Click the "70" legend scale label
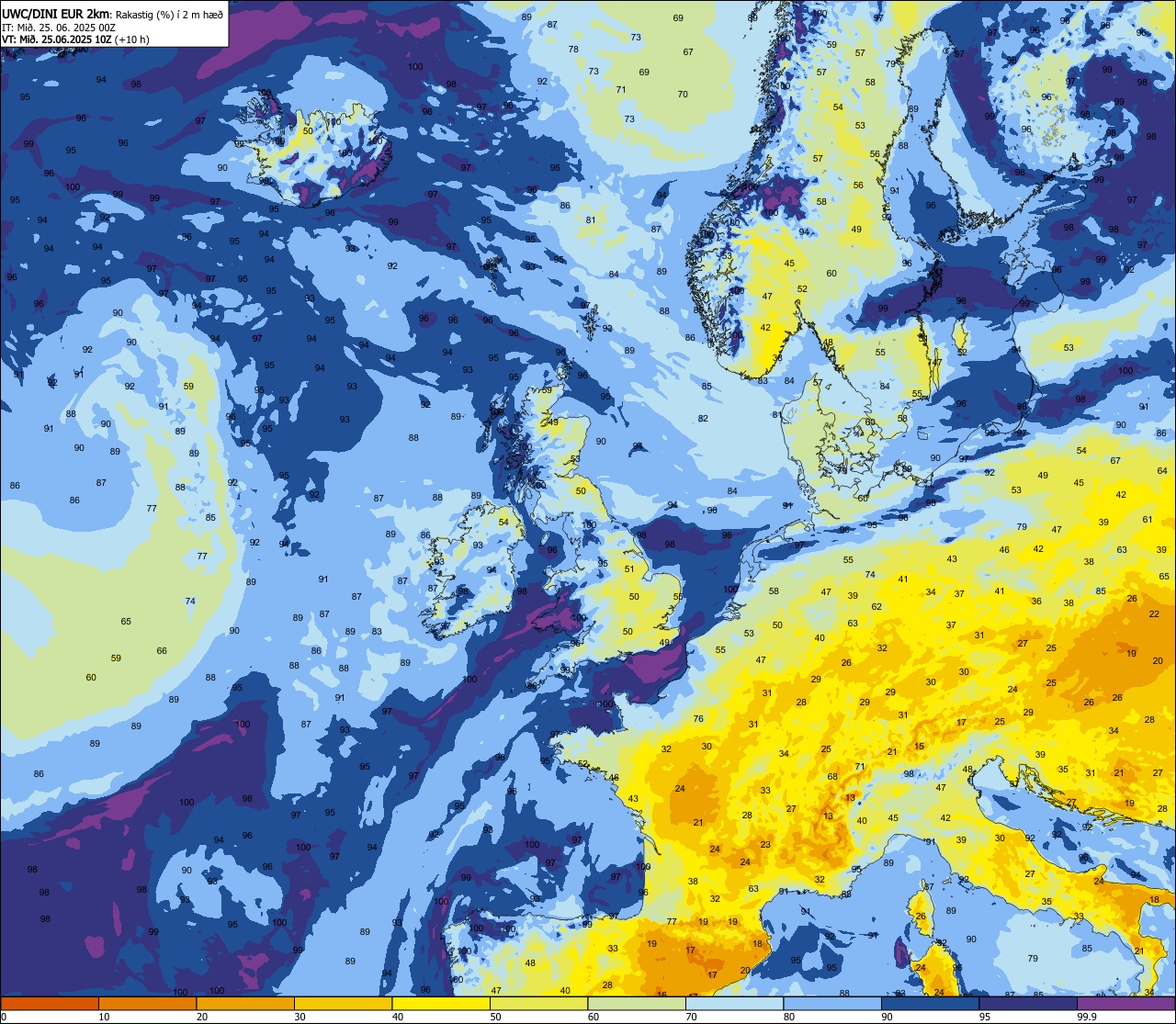 tap(691, 1017)
